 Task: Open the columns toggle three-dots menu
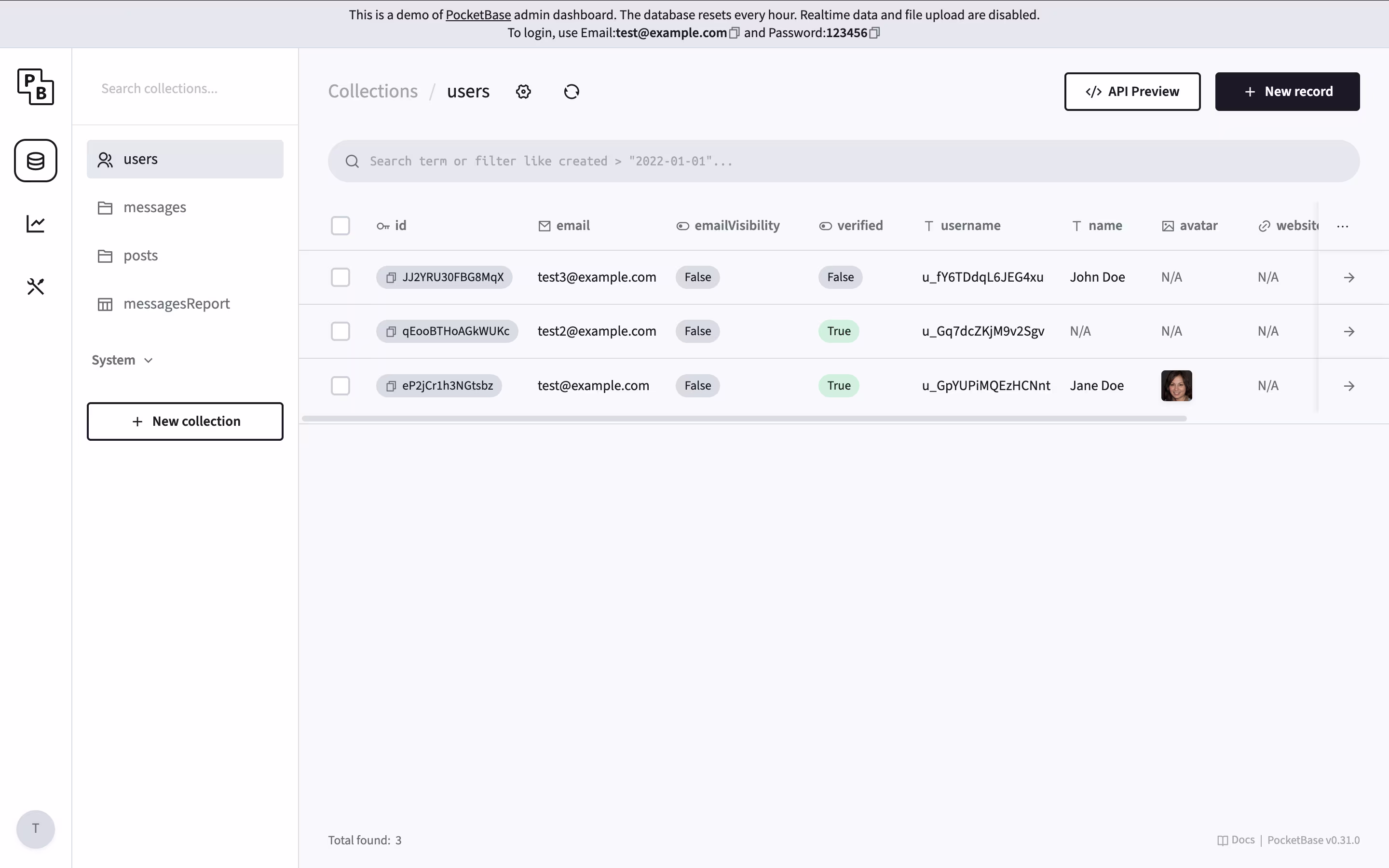coord(1342,226)
